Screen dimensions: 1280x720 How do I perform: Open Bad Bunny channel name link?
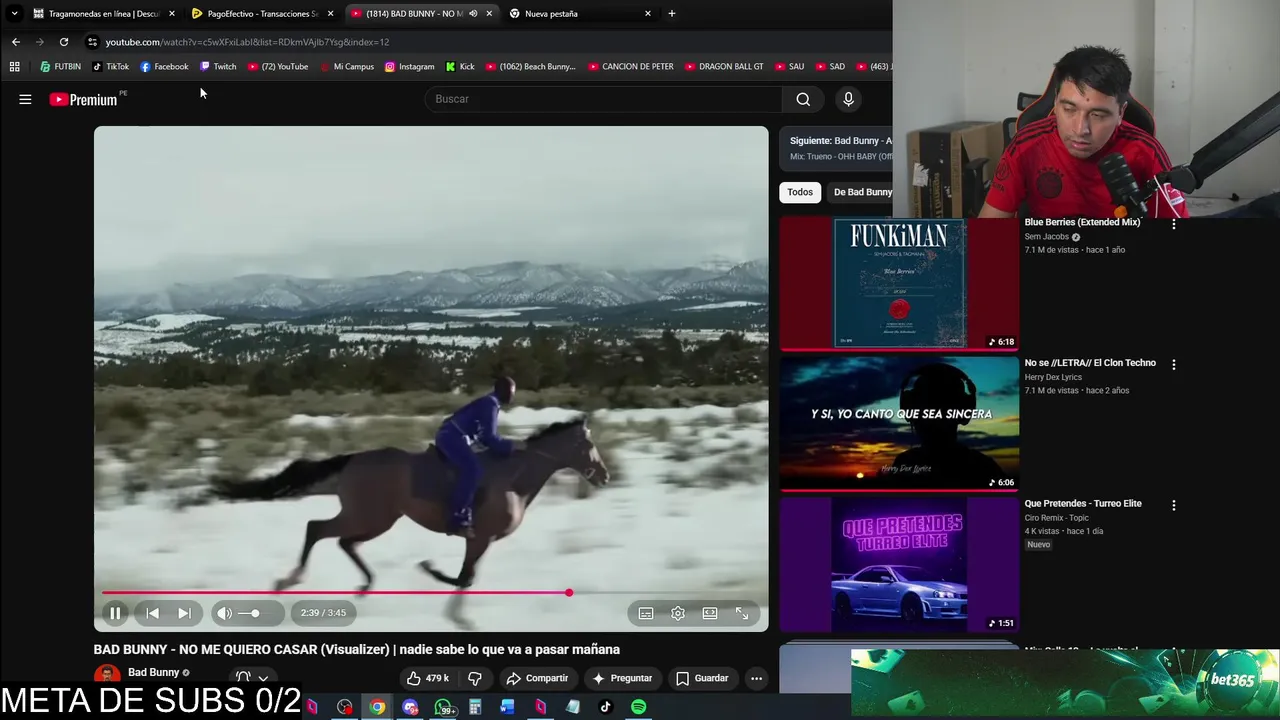click(x=153, y=672)
